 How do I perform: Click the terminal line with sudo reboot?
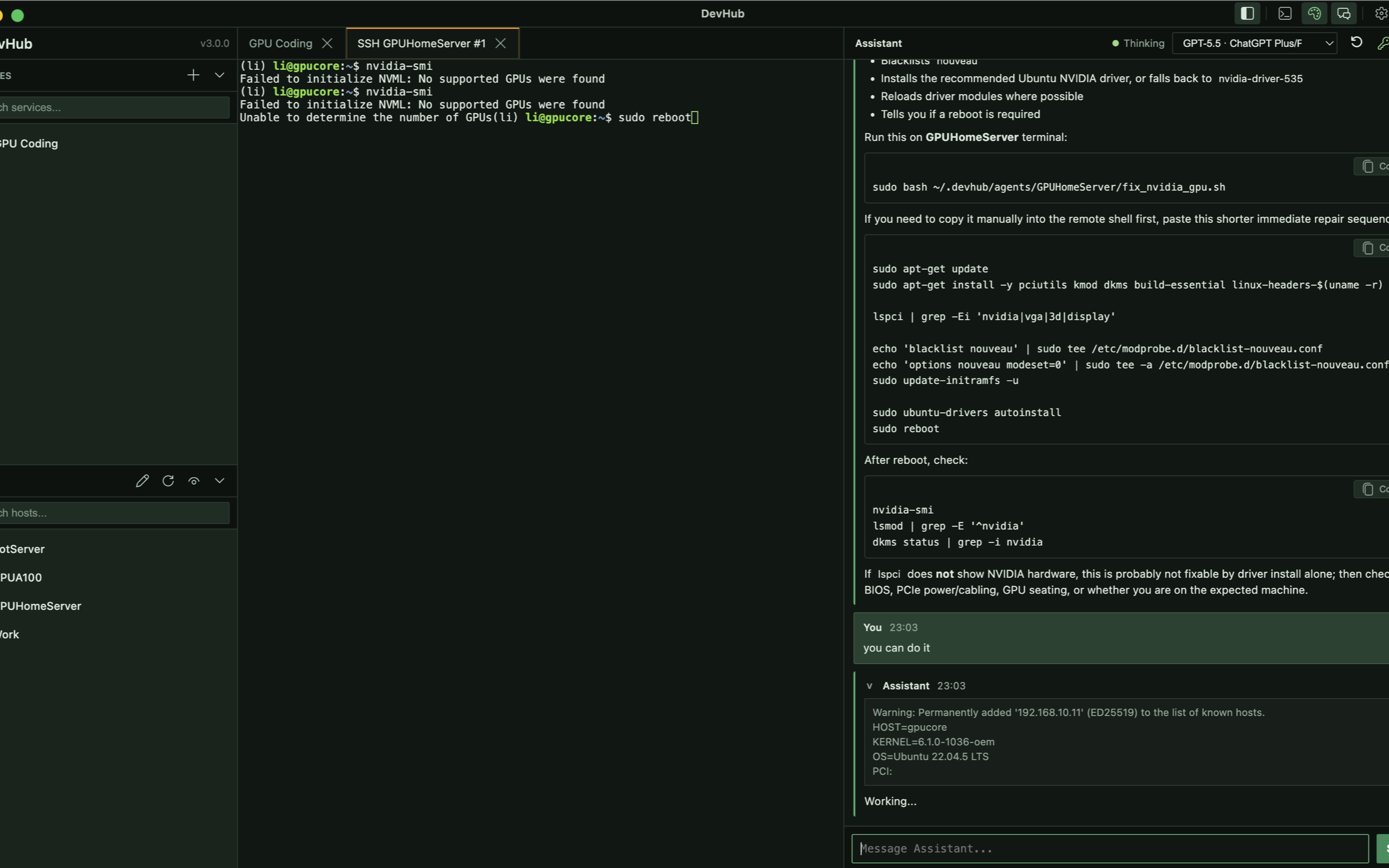(469, 118)
